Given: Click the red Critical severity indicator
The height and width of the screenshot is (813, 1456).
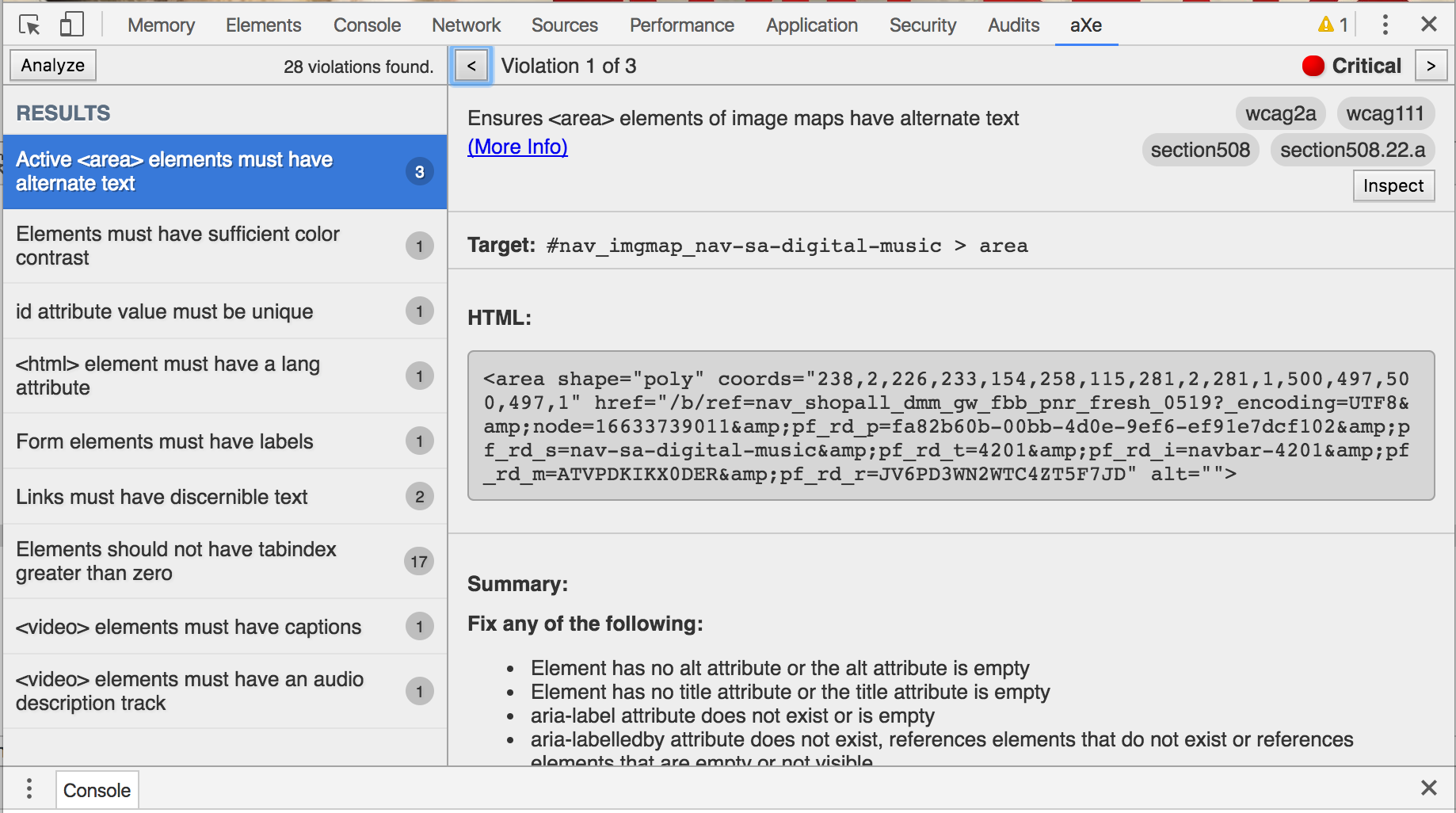Looking at the screenshot, I should coord(1313,66).
